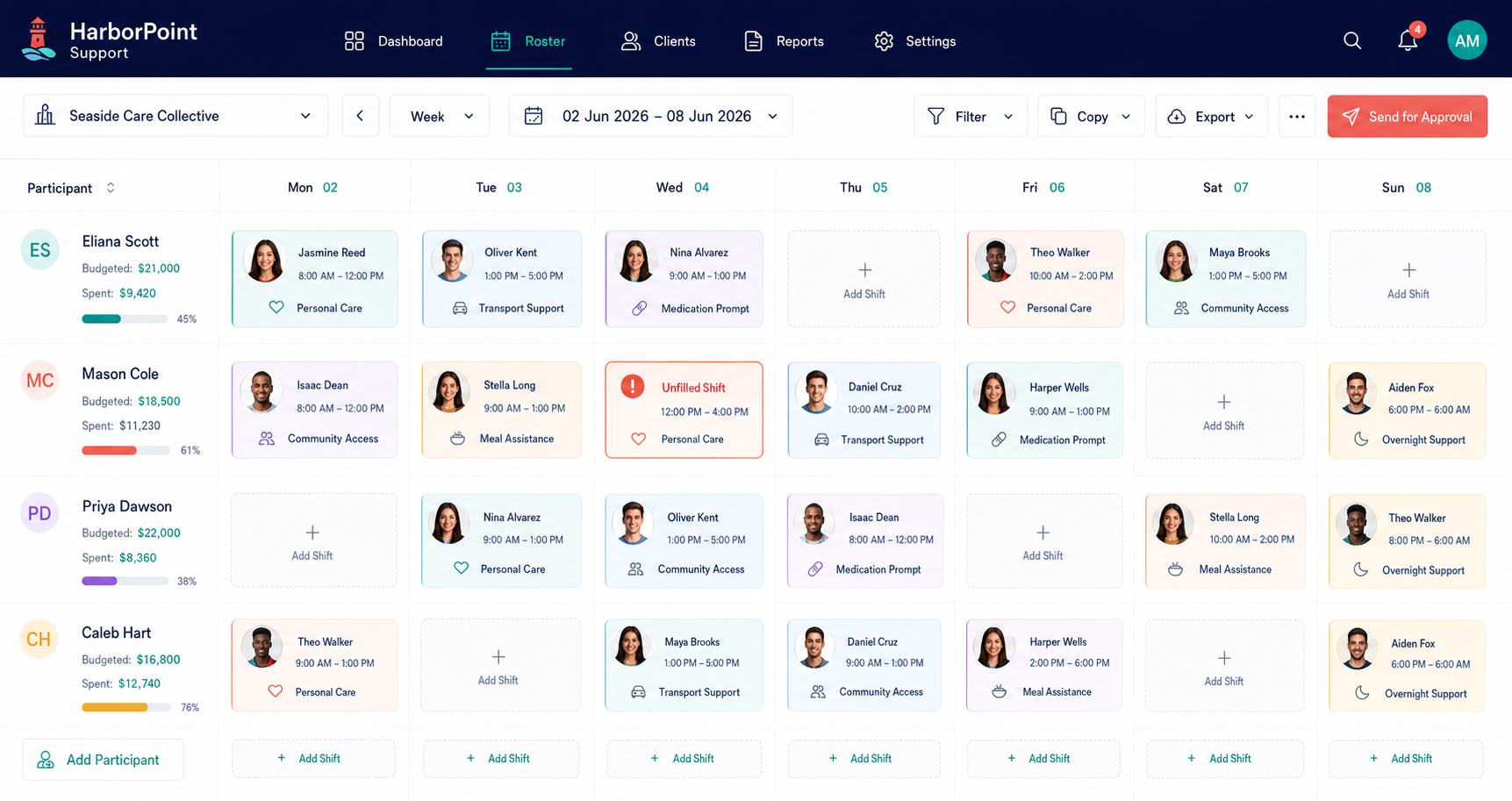
Task: Go to previous week with left chevron
Action: [360, 116]
